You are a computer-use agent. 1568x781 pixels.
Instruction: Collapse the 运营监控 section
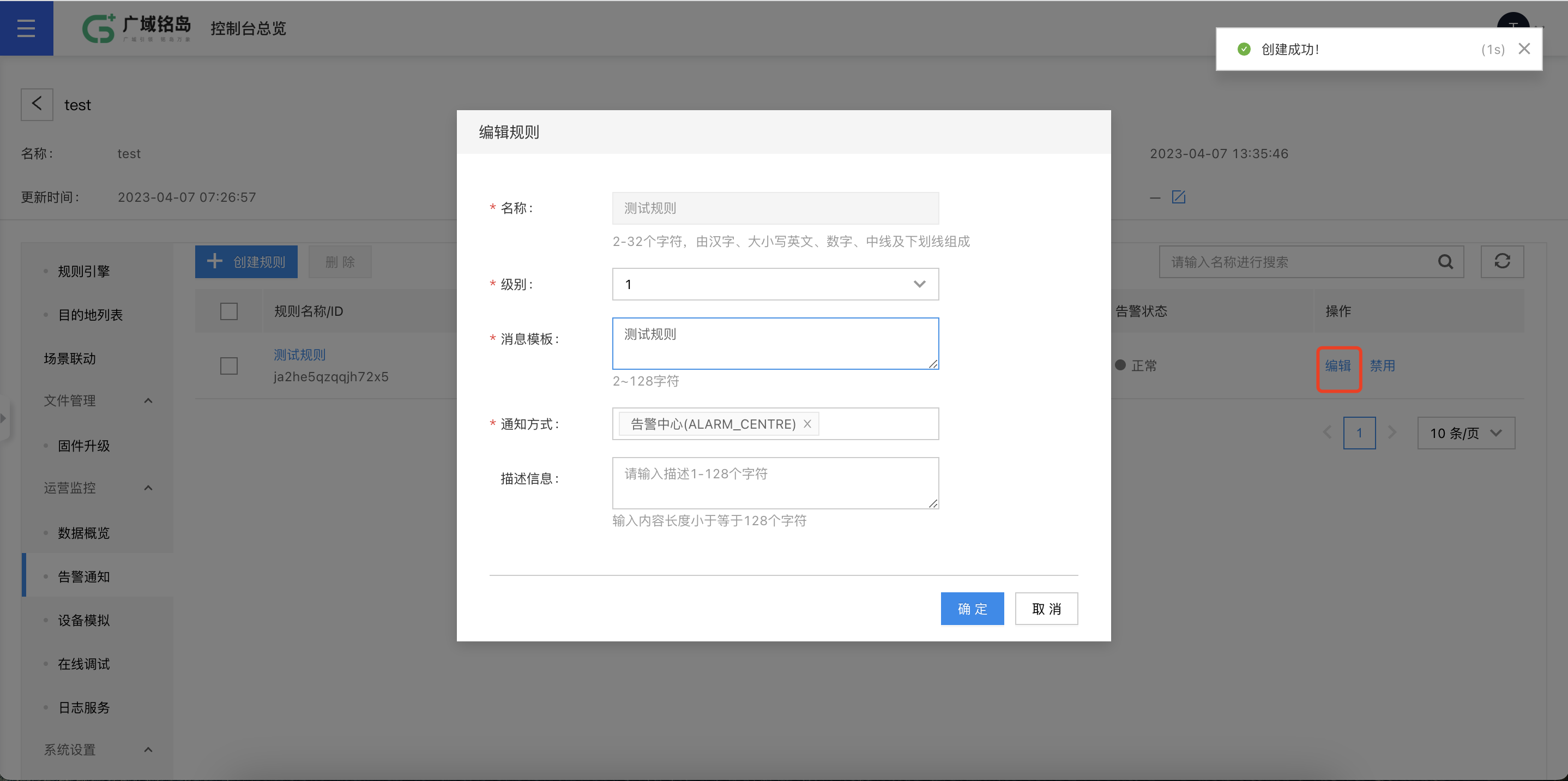[148, 488]
